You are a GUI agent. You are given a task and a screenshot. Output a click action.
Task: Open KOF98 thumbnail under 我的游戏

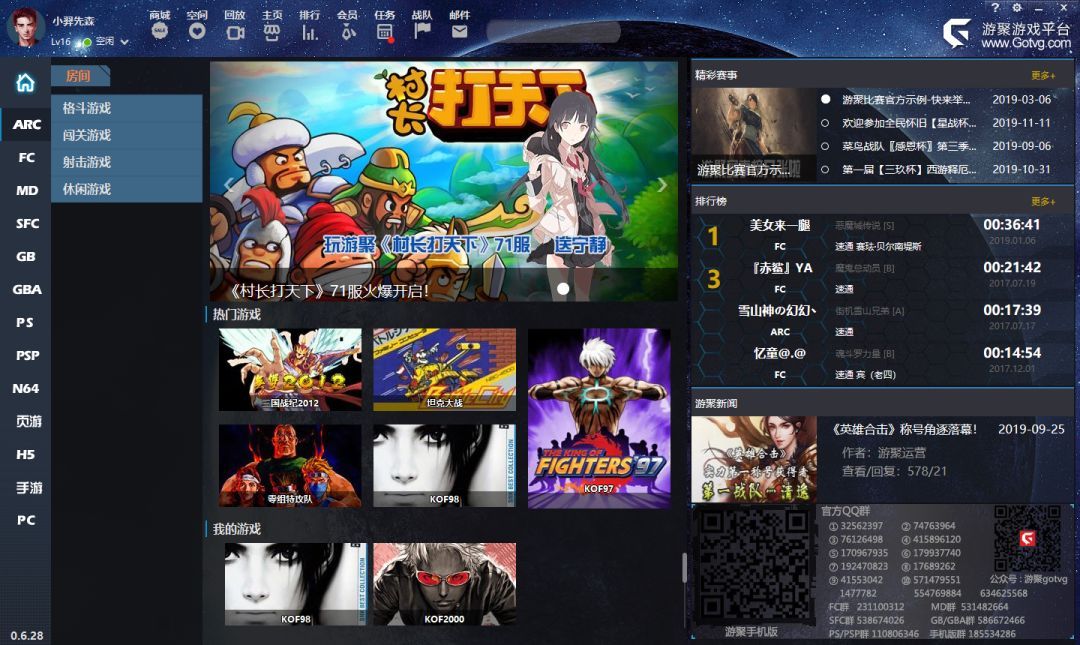coord(295,584)
